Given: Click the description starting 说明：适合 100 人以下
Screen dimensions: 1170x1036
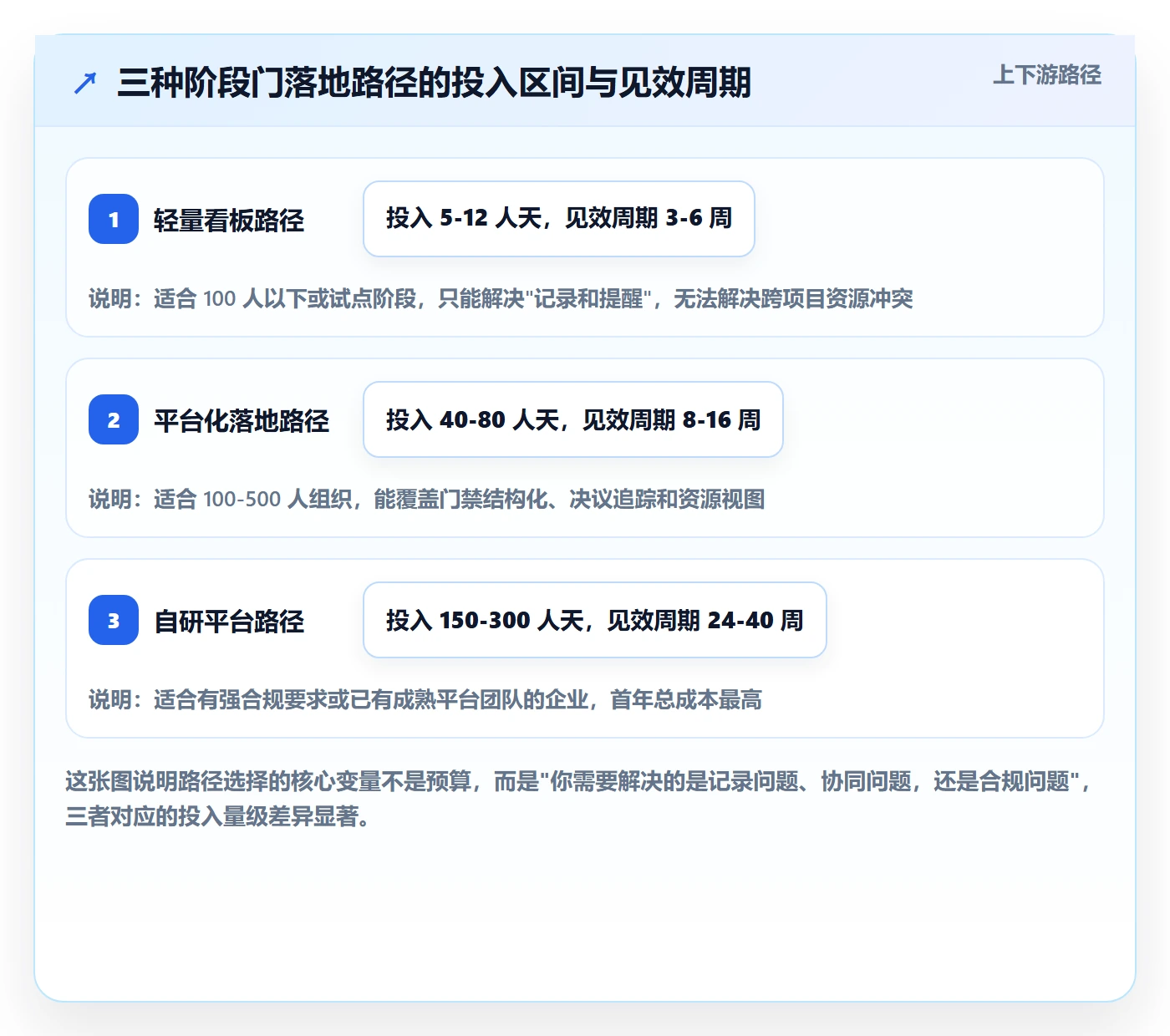Looking at the screenshot, I should tap(501, 298).
